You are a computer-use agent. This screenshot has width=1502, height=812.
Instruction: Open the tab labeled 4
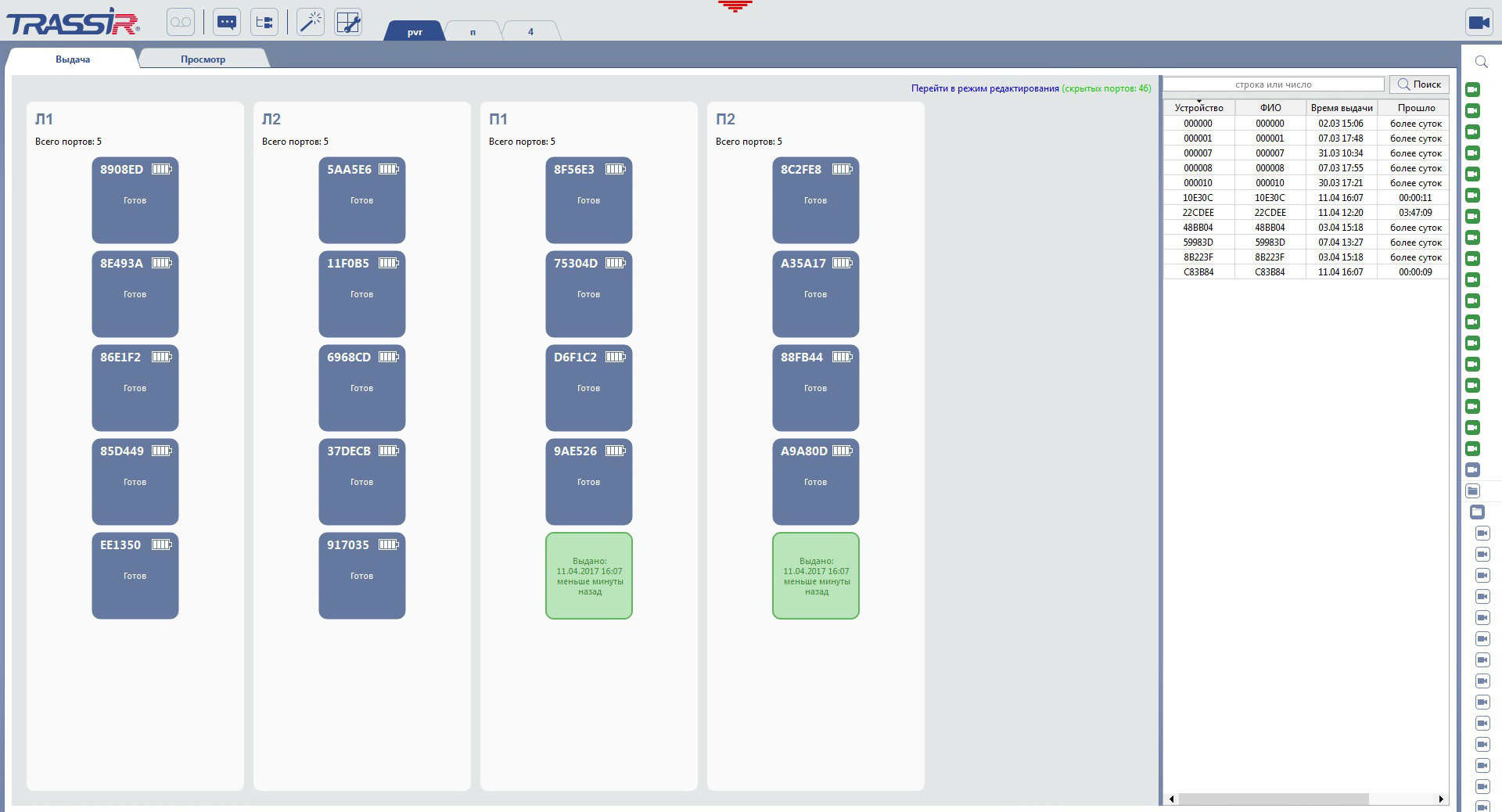click(x=530, y=32)
